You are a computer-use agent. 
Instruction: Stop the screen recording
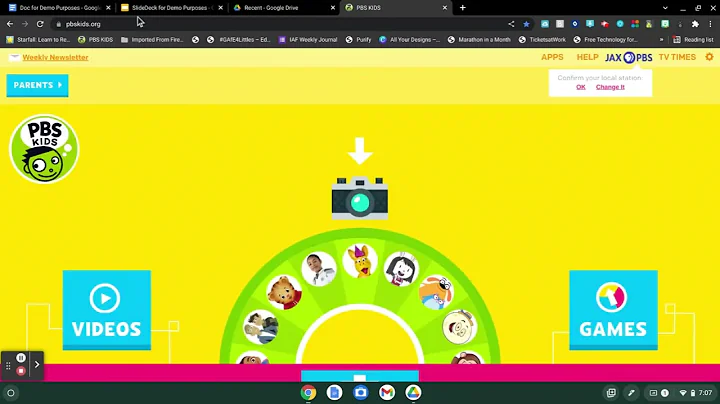[x=21, y=371]
